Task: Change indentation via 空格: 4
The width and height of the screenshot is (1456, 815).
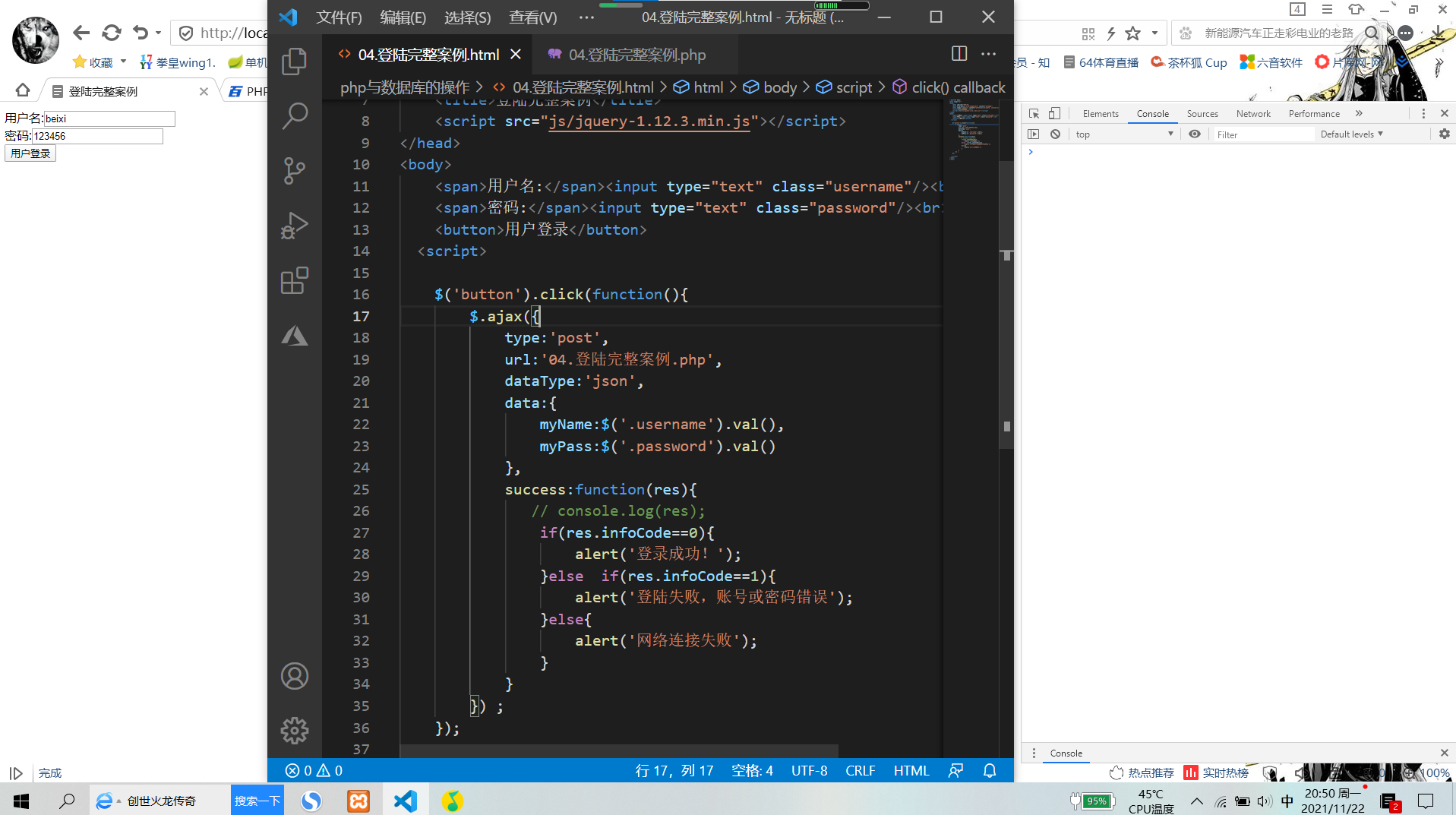Action: (752, 770)
